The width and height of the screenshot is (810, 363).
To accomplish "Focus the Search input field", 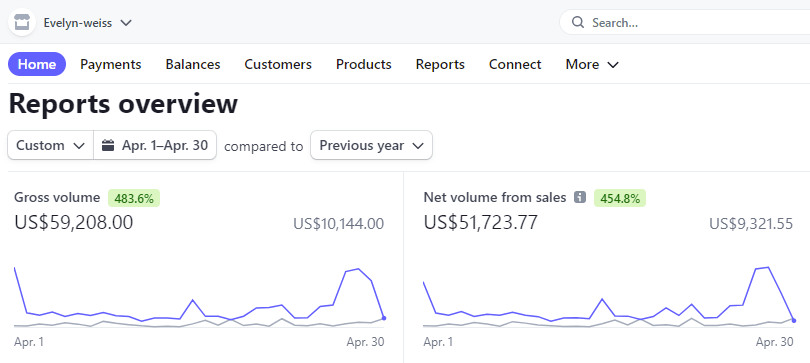I will tap(685, 23).
